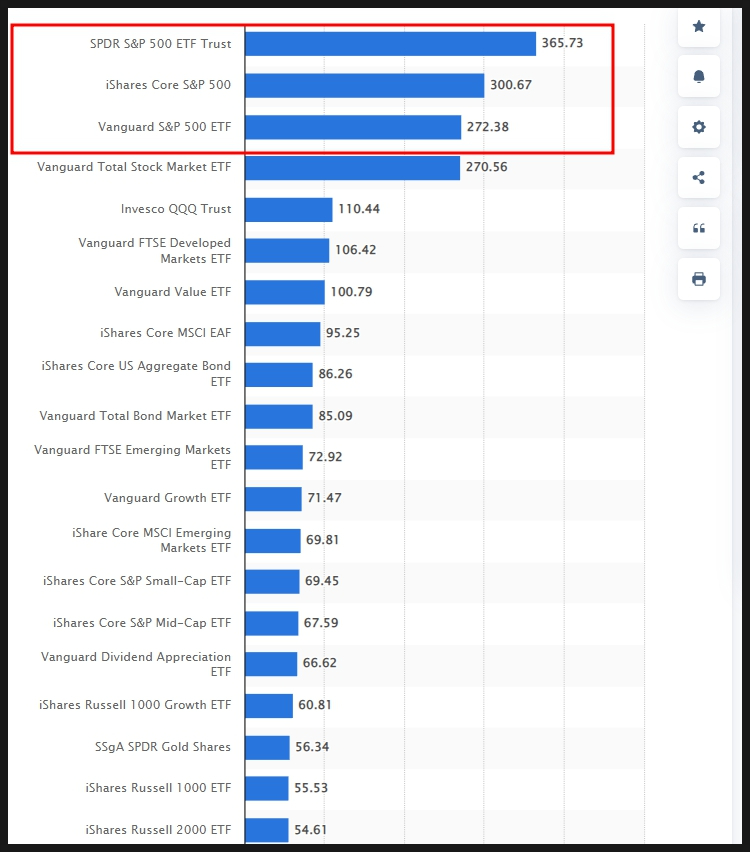Click the SSgA SPDR Gold Shares bar
Viewport: 750px width, 852px height.
tap(267, 748)
